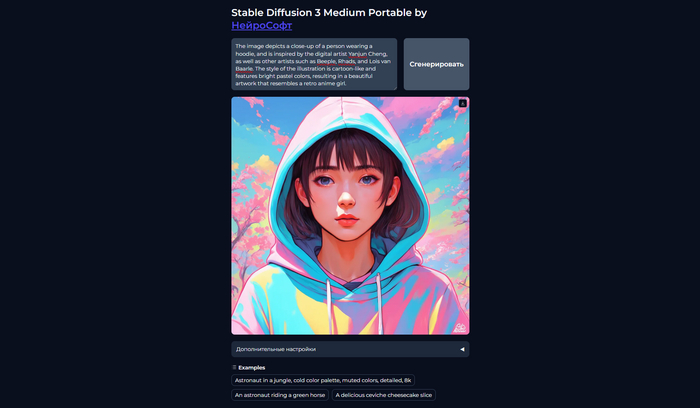Click the Сгенерировать button

click(x=437, y=64)
